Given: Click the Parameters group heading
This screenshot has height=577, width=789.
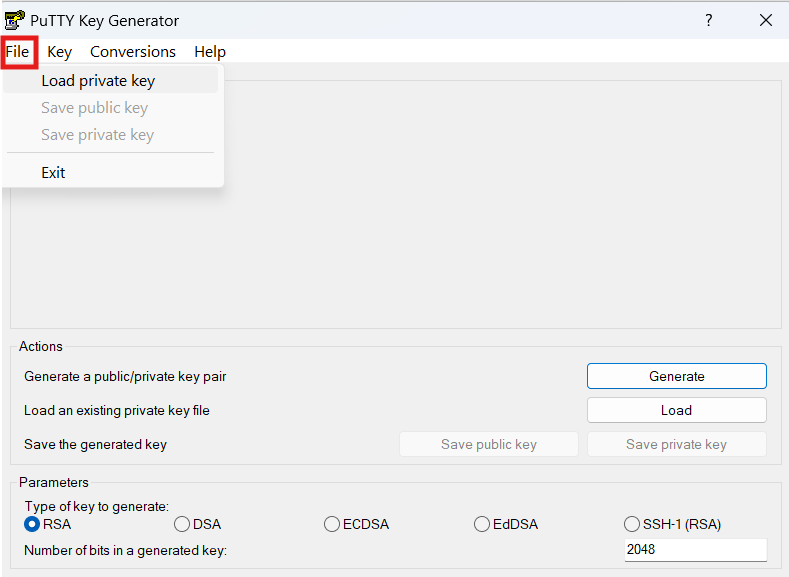Looking at the screenshot, I should 54,482.
